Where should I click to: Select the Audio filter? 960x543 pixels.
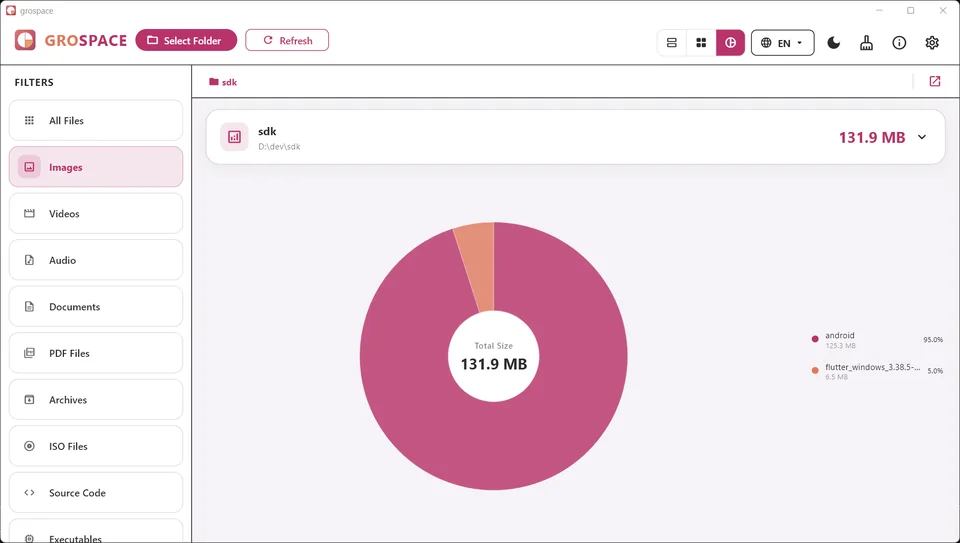click(x=96, y=260)
